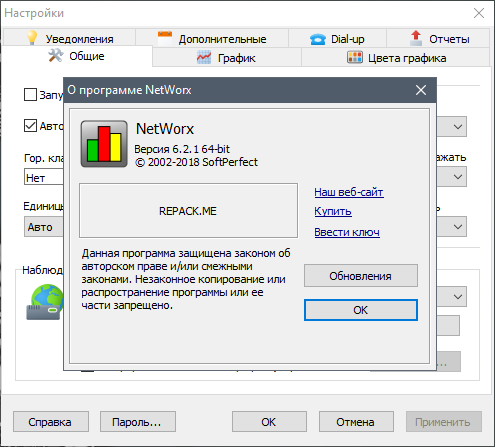Click the Отмена button

(356, 422)
